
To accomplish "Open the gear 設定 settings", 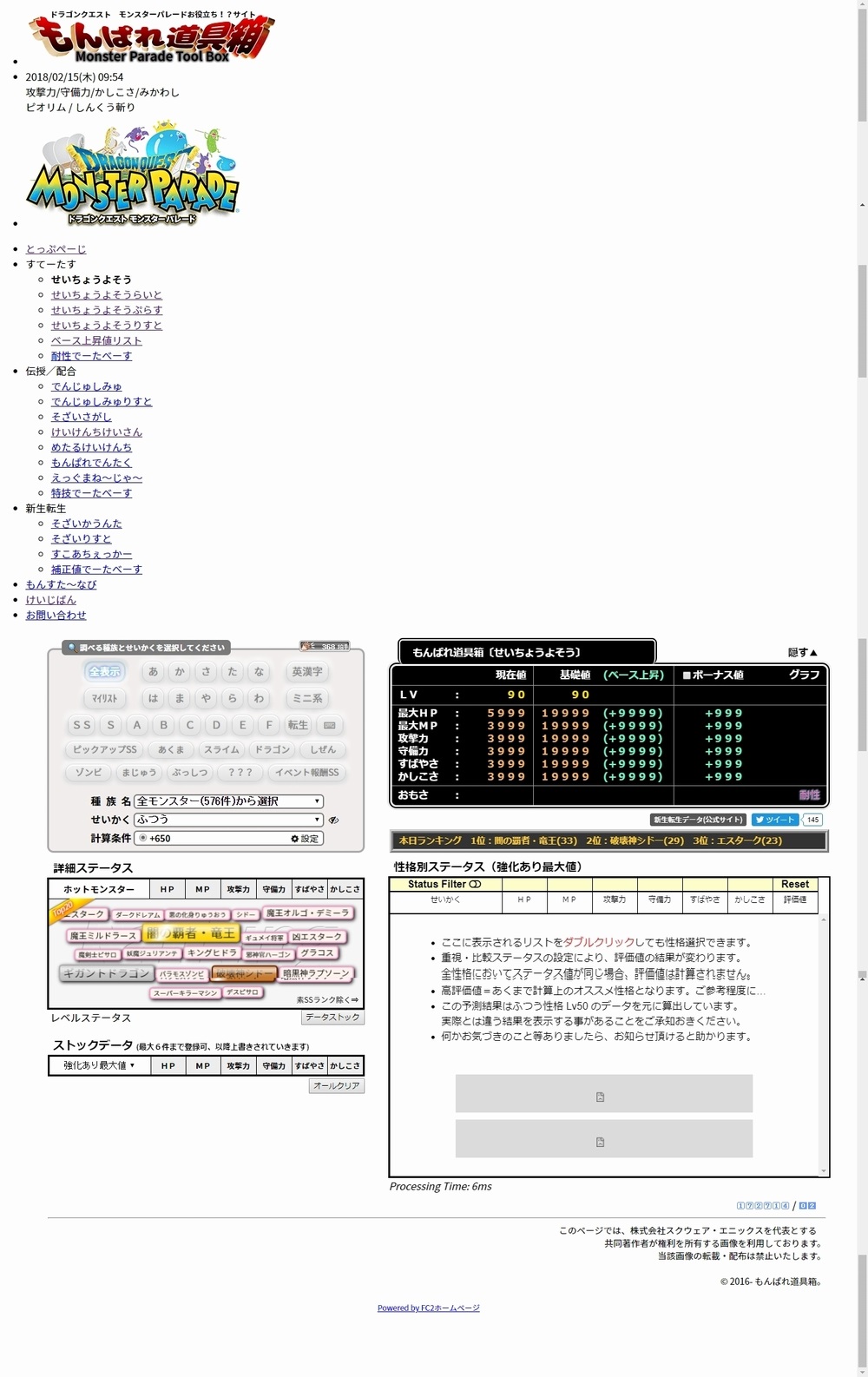I will pos(305,839).
